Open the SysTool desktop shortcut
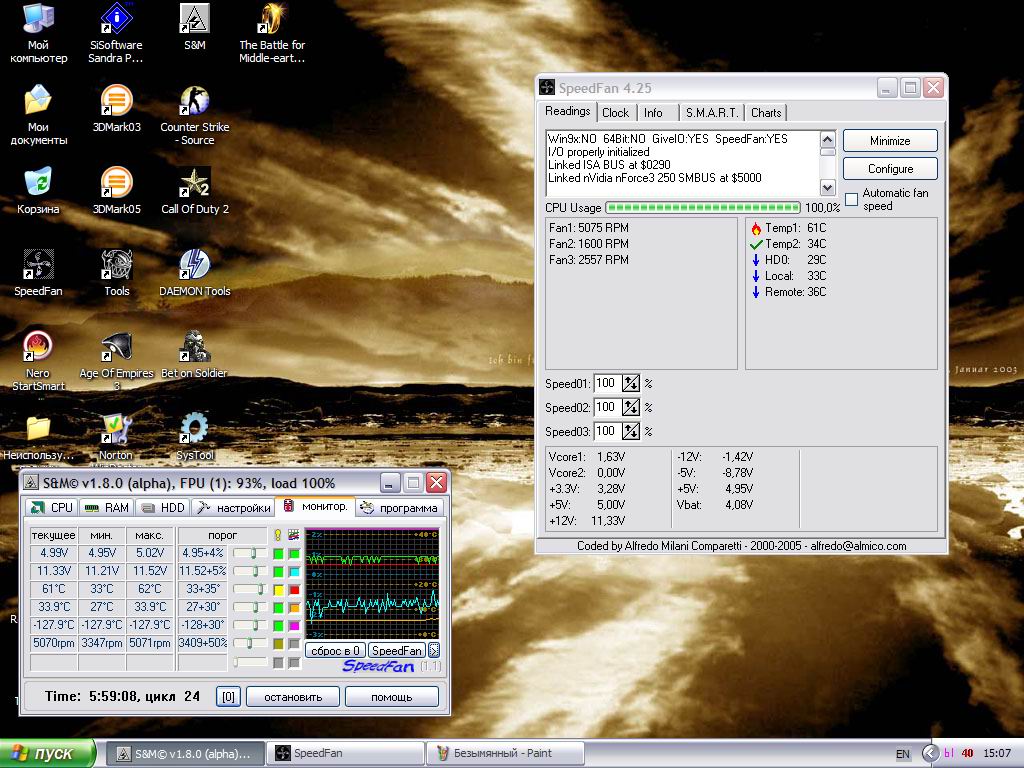Image resolution: width=1024 pixels, height=768 pixels. [x=195, y=436]
